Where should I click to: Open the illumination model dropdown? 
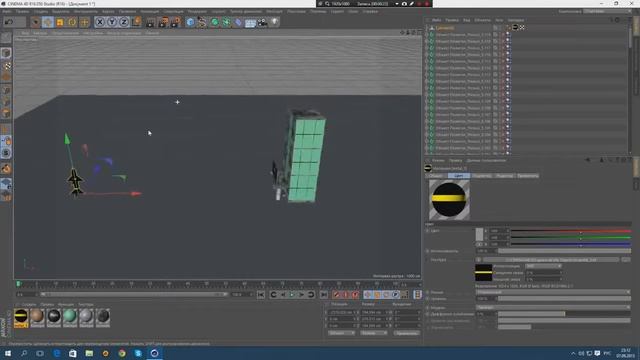553,307
